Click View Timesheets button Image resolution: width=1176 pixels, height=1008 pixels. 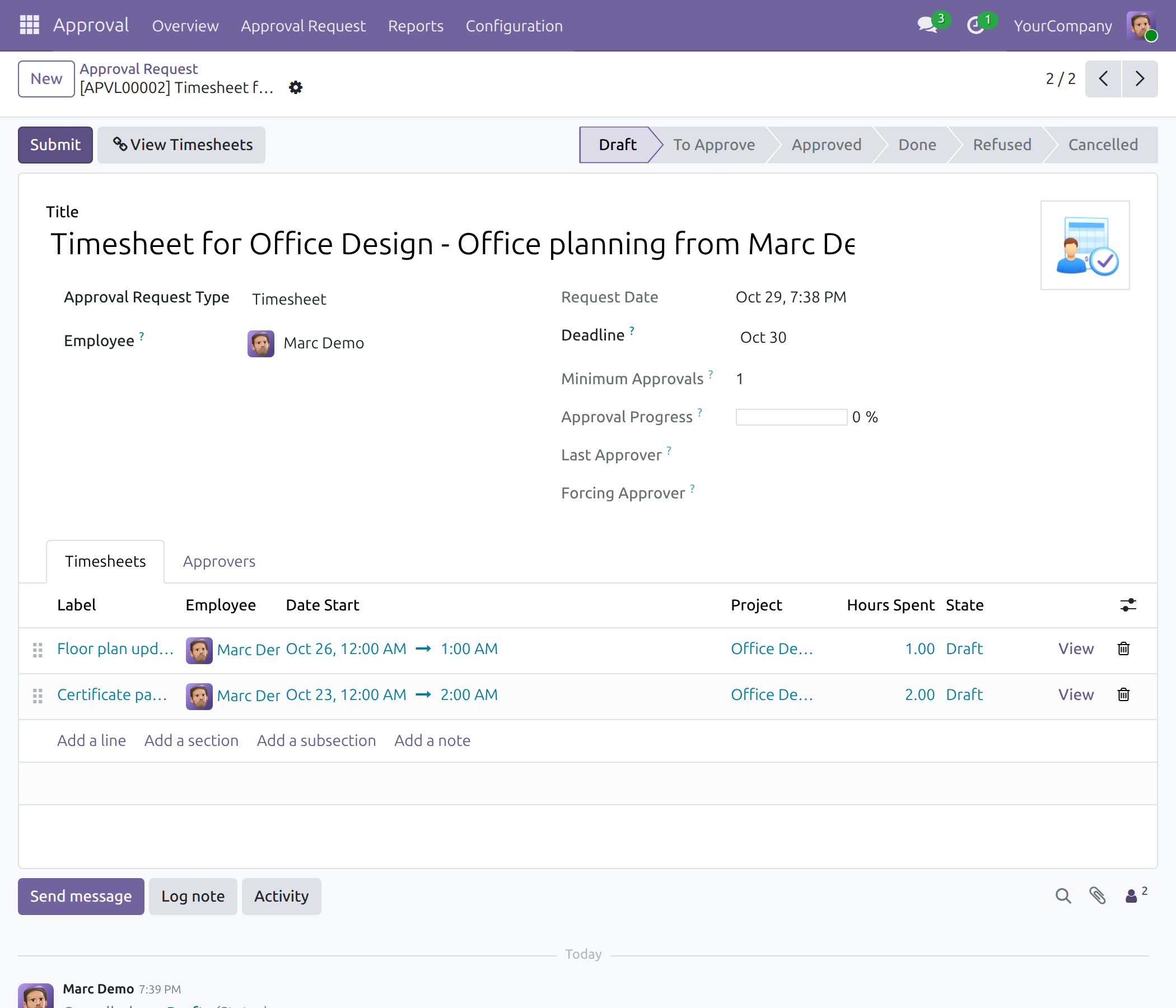tap(181, 145)
